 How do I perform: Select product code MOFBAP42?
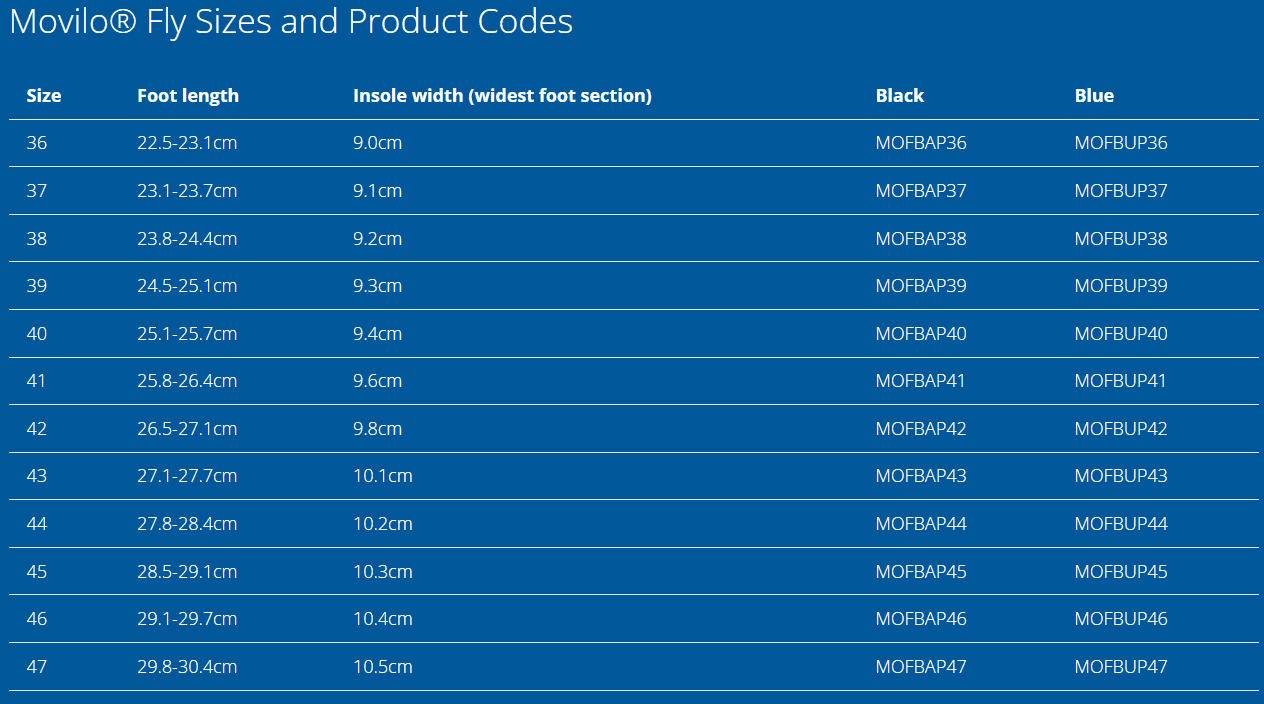point(921,429)
